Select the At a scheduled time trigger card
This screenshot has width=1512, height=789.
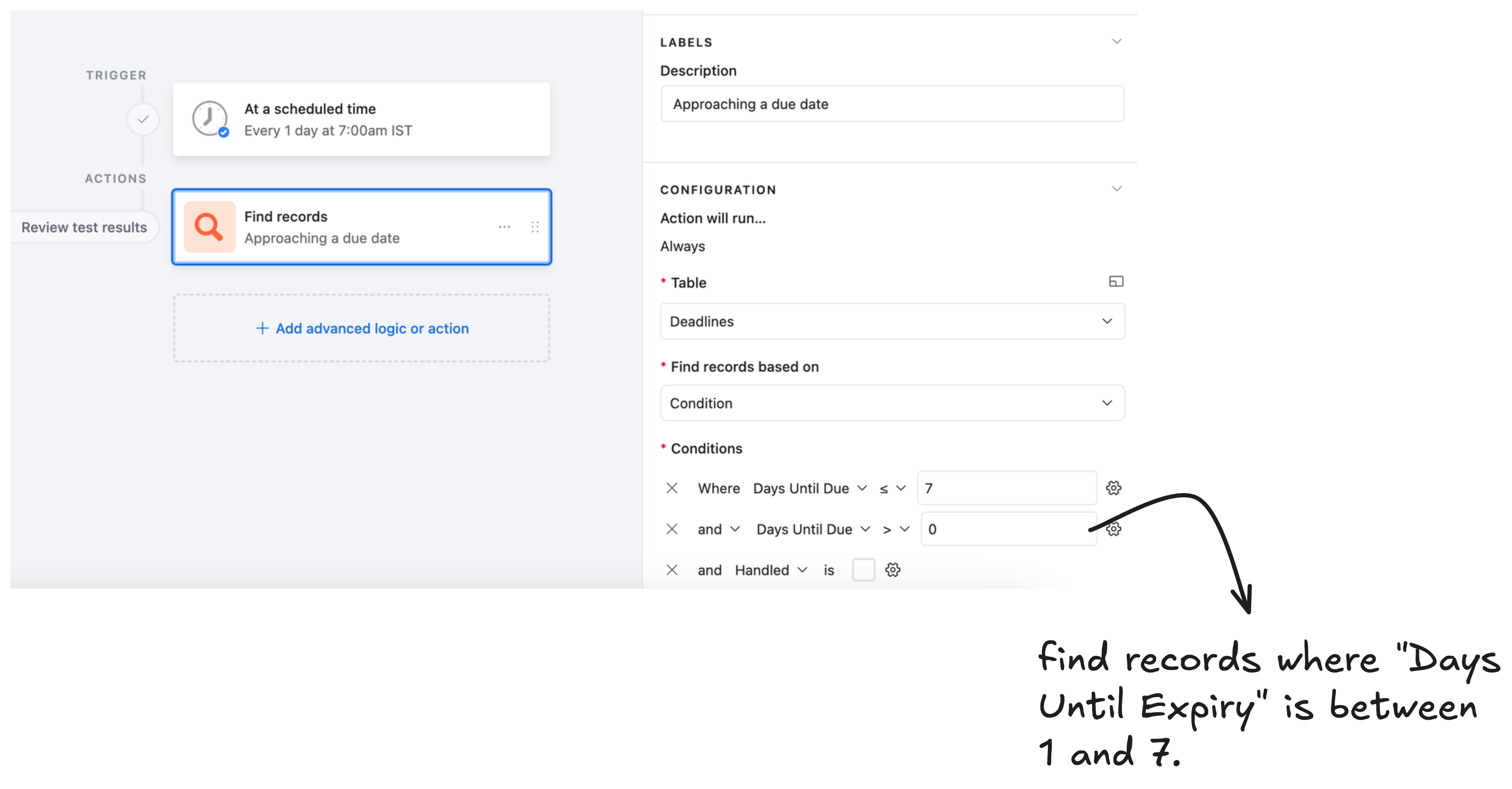tap(362, 120)
